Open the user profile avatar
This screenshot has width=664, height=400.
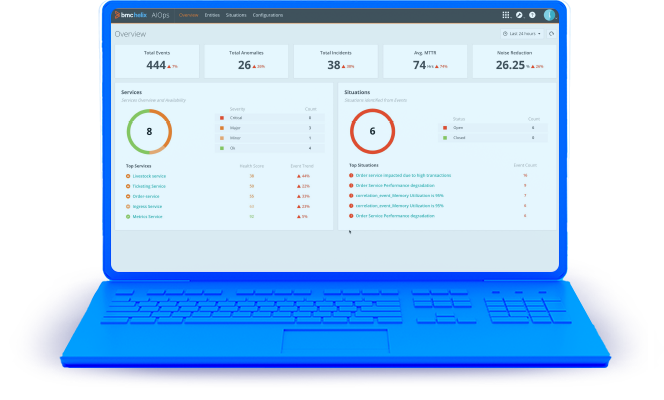[x=549, y=15]
